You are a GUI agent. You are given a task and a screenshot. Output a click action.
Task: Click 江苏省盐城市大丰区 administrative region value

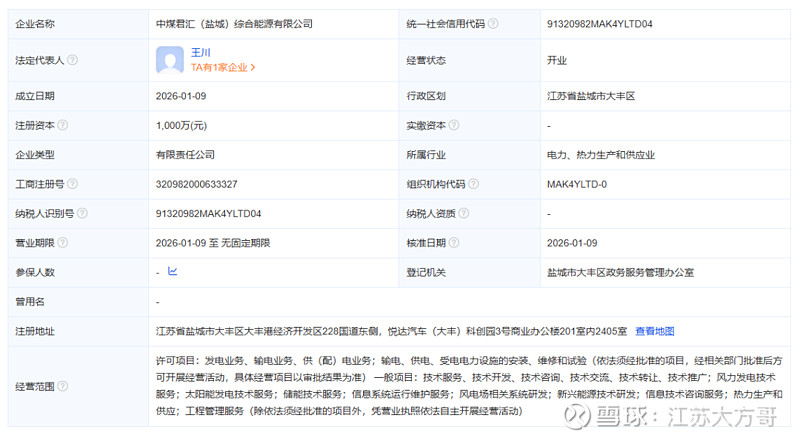pyautogui.click(x=591, y=96)
